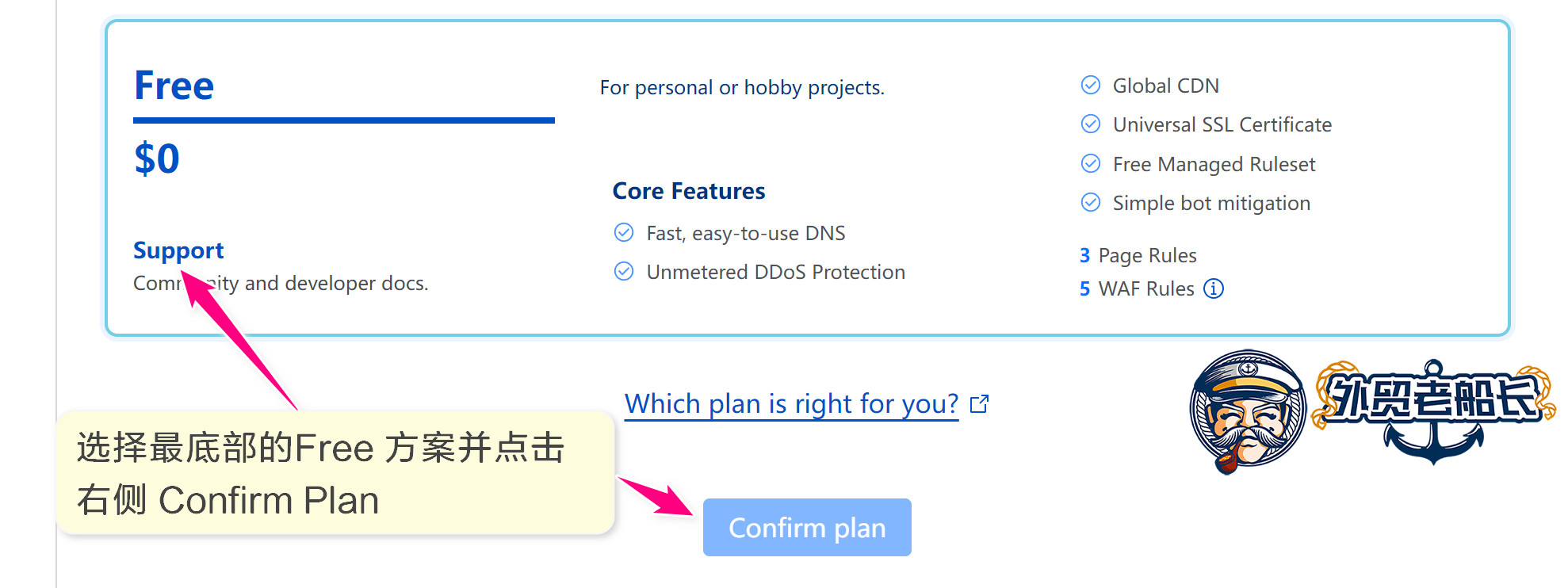The image size is (1568, 588).
Task: Click the Universal SSL Certificate checkmark icon
Action: (x=1091, y=124)
